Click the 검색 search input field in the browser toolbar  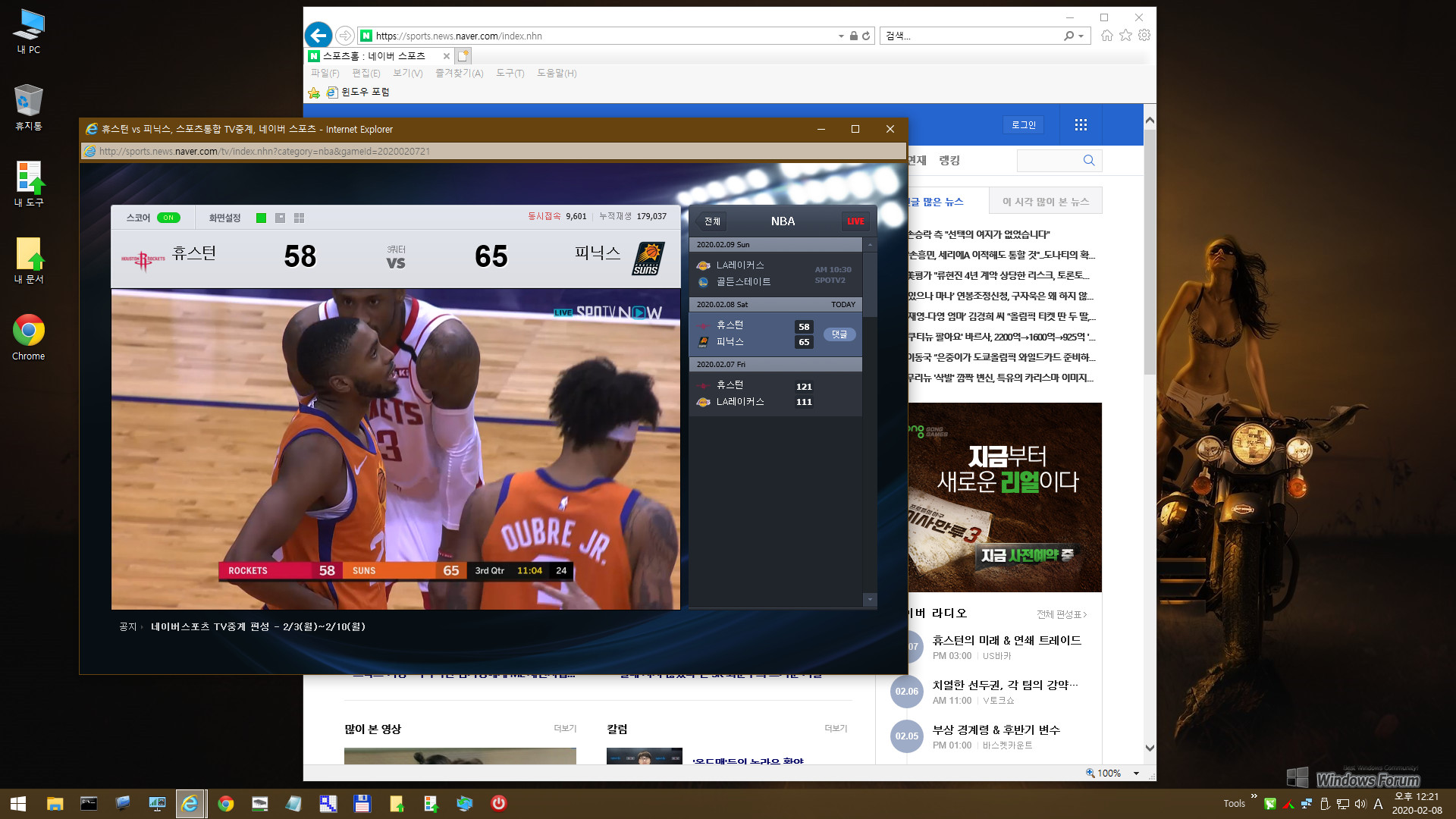972,36
